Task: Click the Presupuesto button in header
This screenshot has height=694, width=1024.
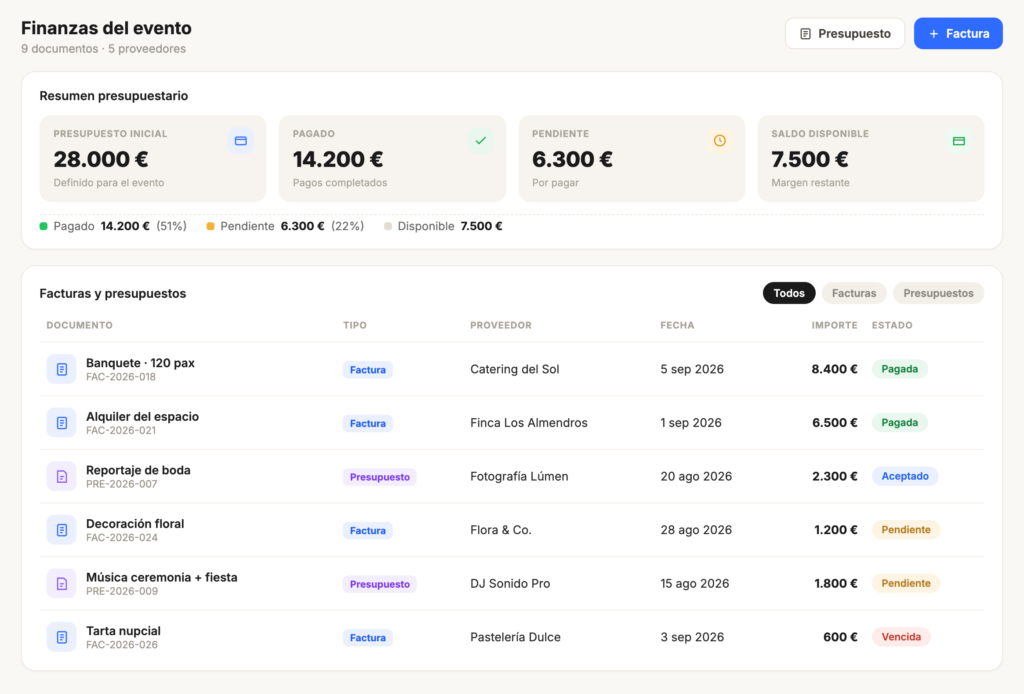Action: click(x=844, y=33)
